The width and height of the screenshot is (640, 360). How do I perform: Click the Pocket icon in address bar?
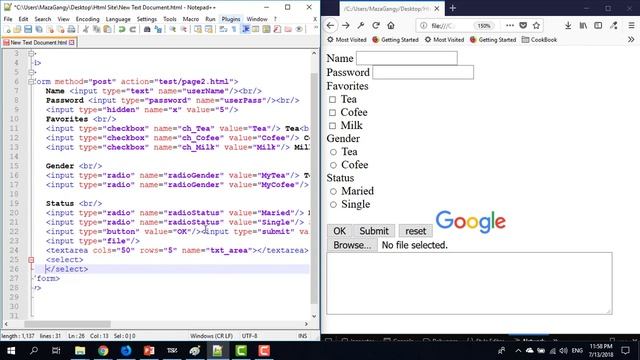[x=523, y=25]
